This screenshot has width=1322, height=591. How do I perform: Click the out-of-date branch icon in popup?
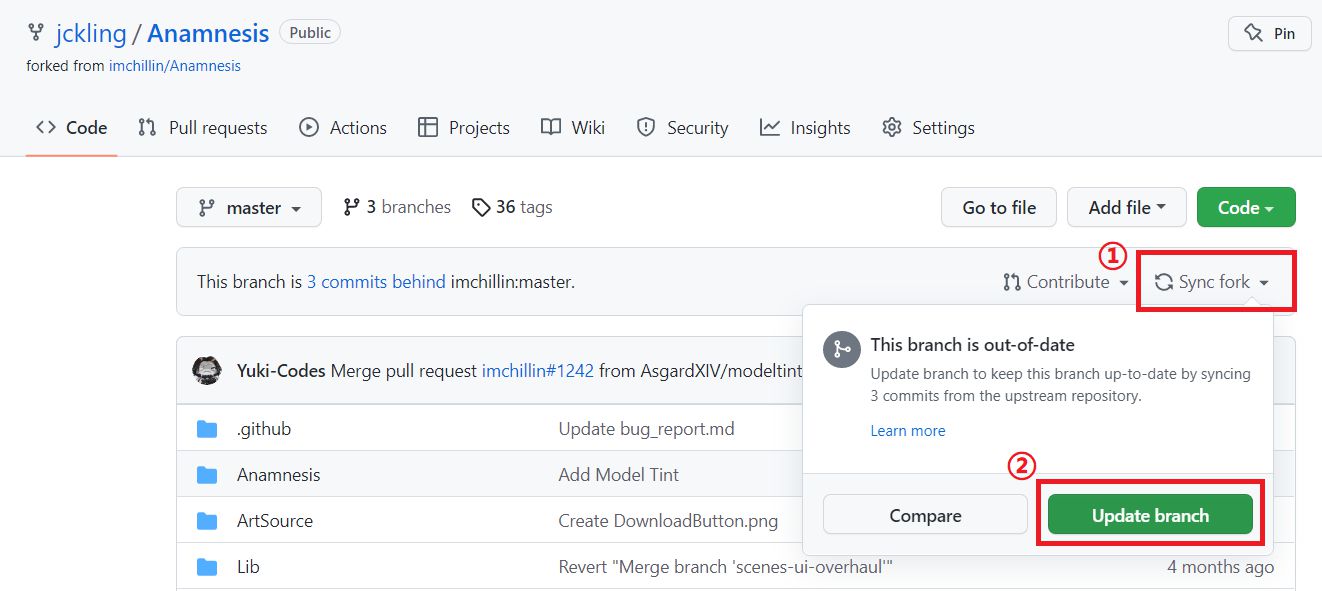840,350
